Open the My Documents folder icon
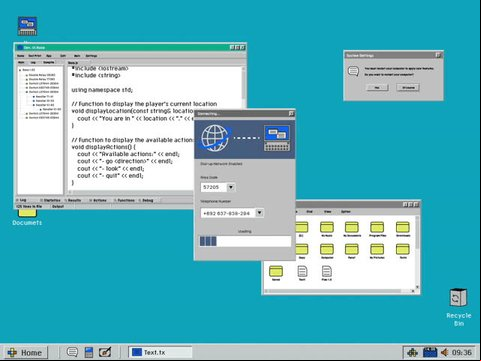Screen dimensions: 481x361 (352, 228)
